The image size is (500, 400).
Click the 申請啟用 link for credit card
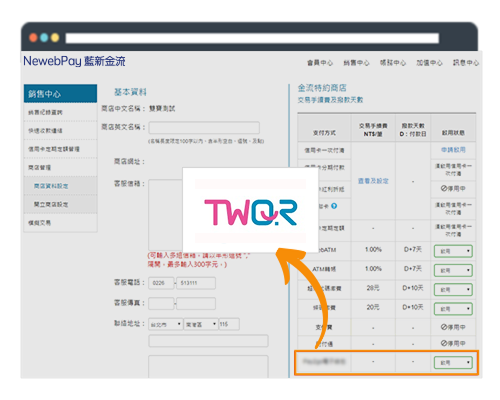point(453,150)
